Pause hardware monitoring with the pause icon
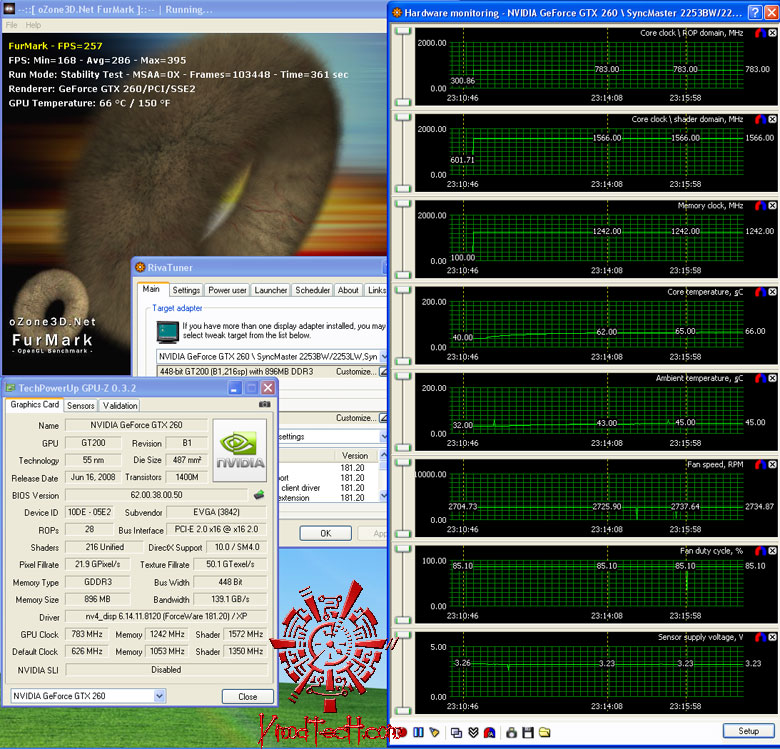The image size is (780, 749). pos(418,732)
